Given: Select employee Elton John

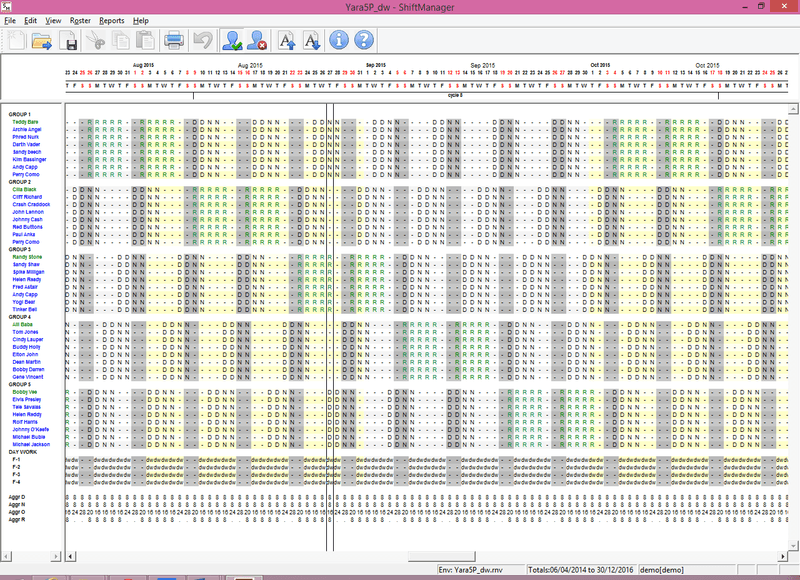Looking at the screenshot, I should point(26,355).
